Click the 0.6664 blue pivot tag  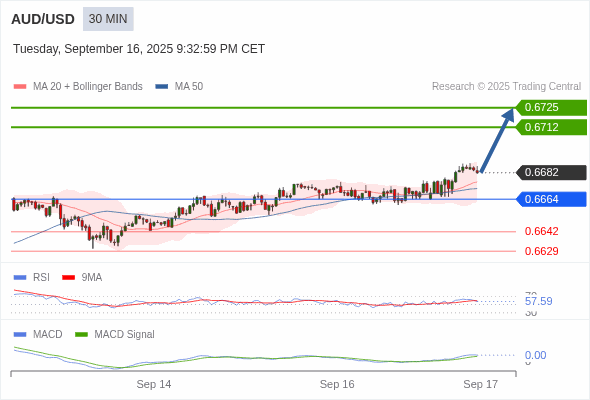(x=551, y=199)
